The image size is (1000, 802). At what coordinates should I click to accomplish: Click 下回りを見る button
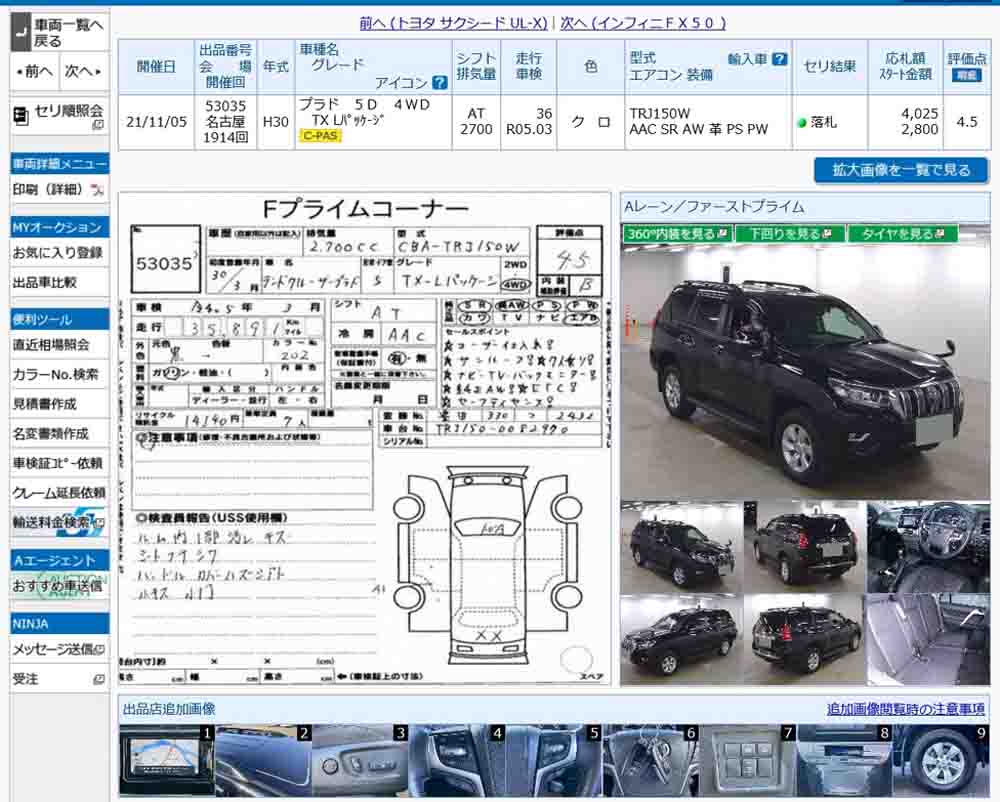(790, 234)
